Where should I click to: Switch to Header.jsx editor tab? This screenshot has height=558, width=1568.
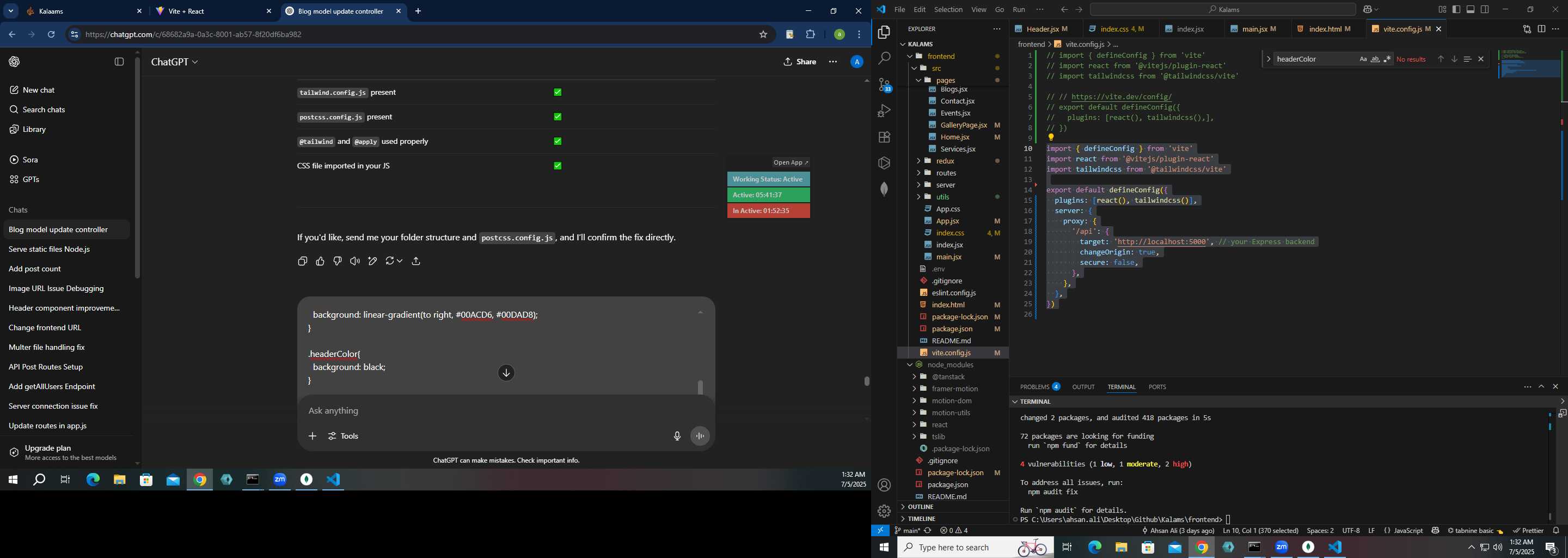tap(1043, 29)
